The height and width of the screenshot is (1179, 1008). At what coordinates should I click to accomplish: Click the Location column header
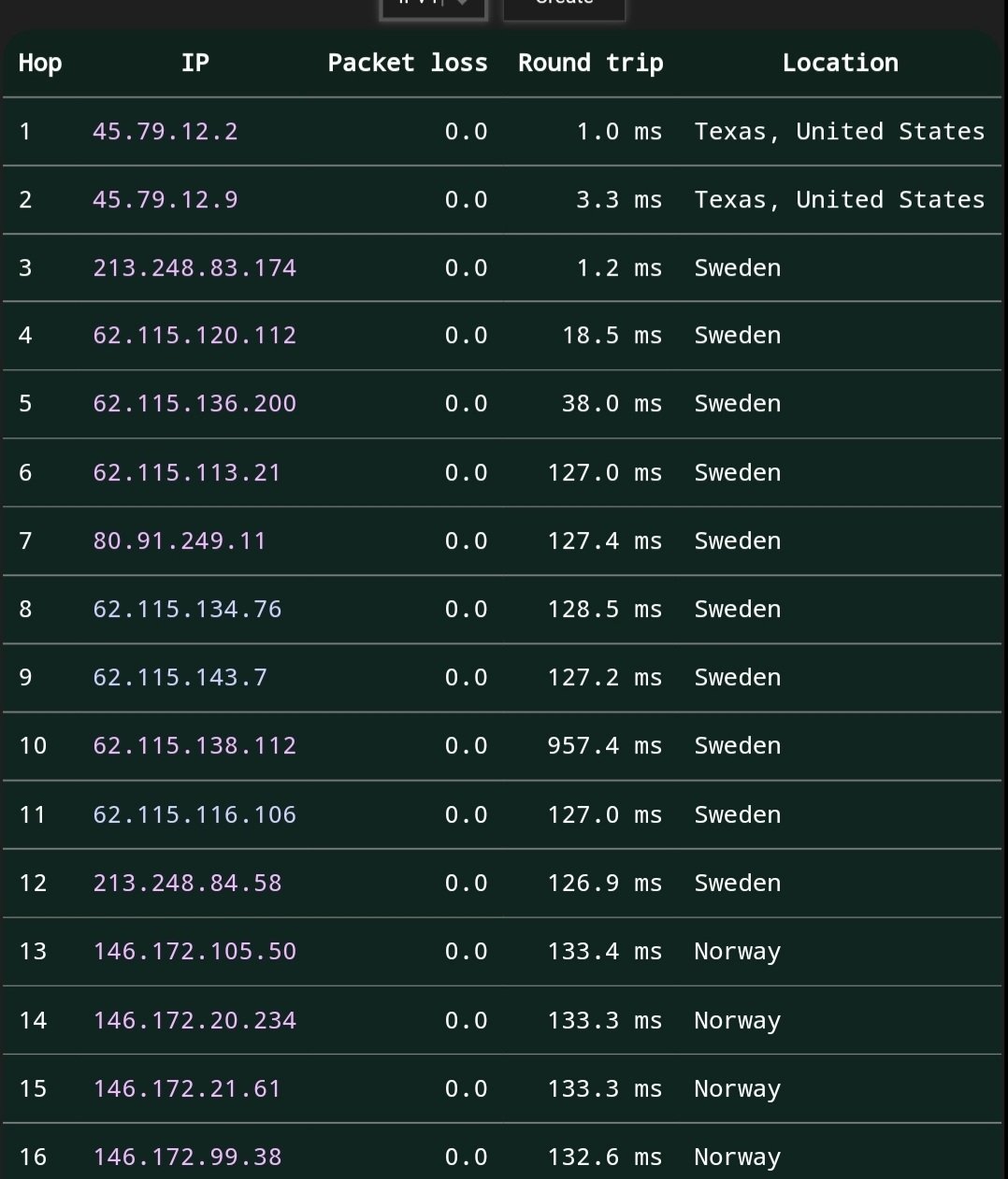coord(840,64)
